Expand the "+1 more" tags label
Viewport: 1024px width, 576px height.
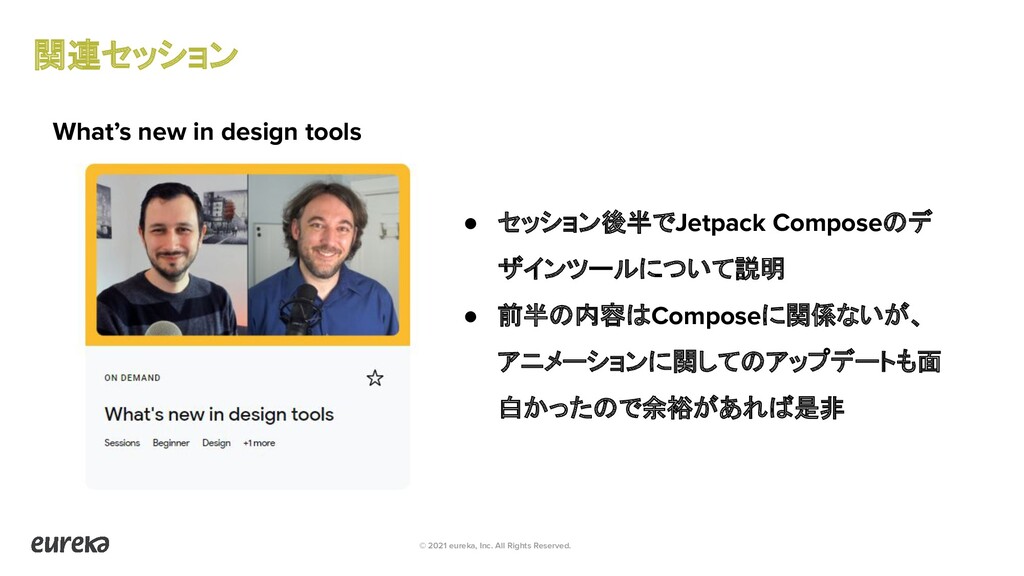(x=259, y=443)
